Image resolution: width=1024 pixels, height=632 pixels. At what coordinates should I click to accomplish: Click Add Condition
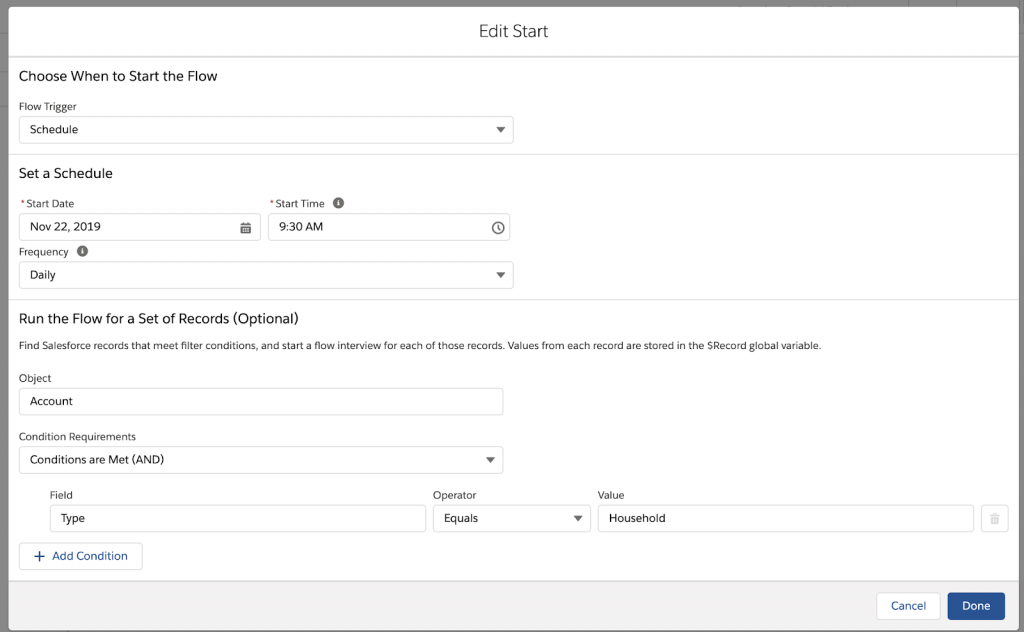pos(80,556)
